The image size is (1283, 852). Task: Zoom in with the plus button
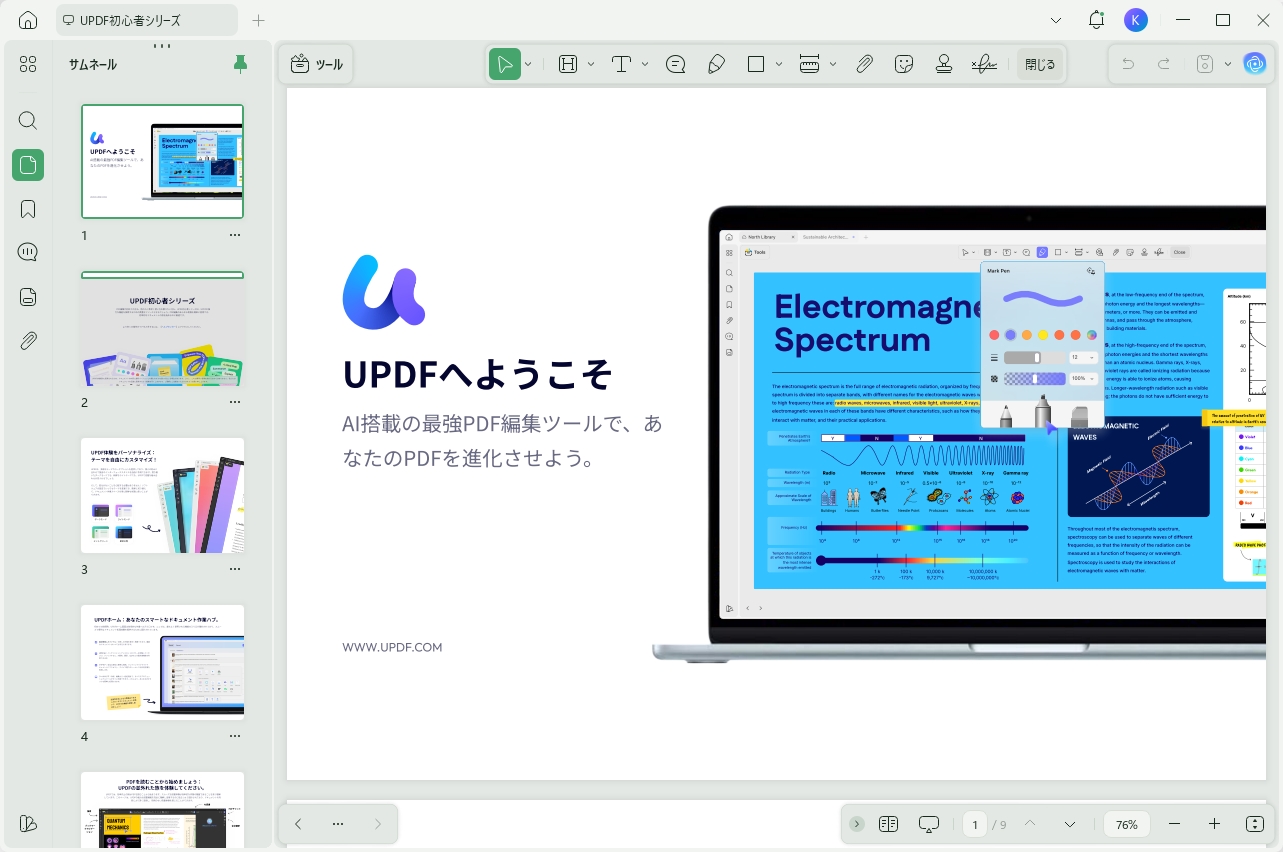(1214, 824)
